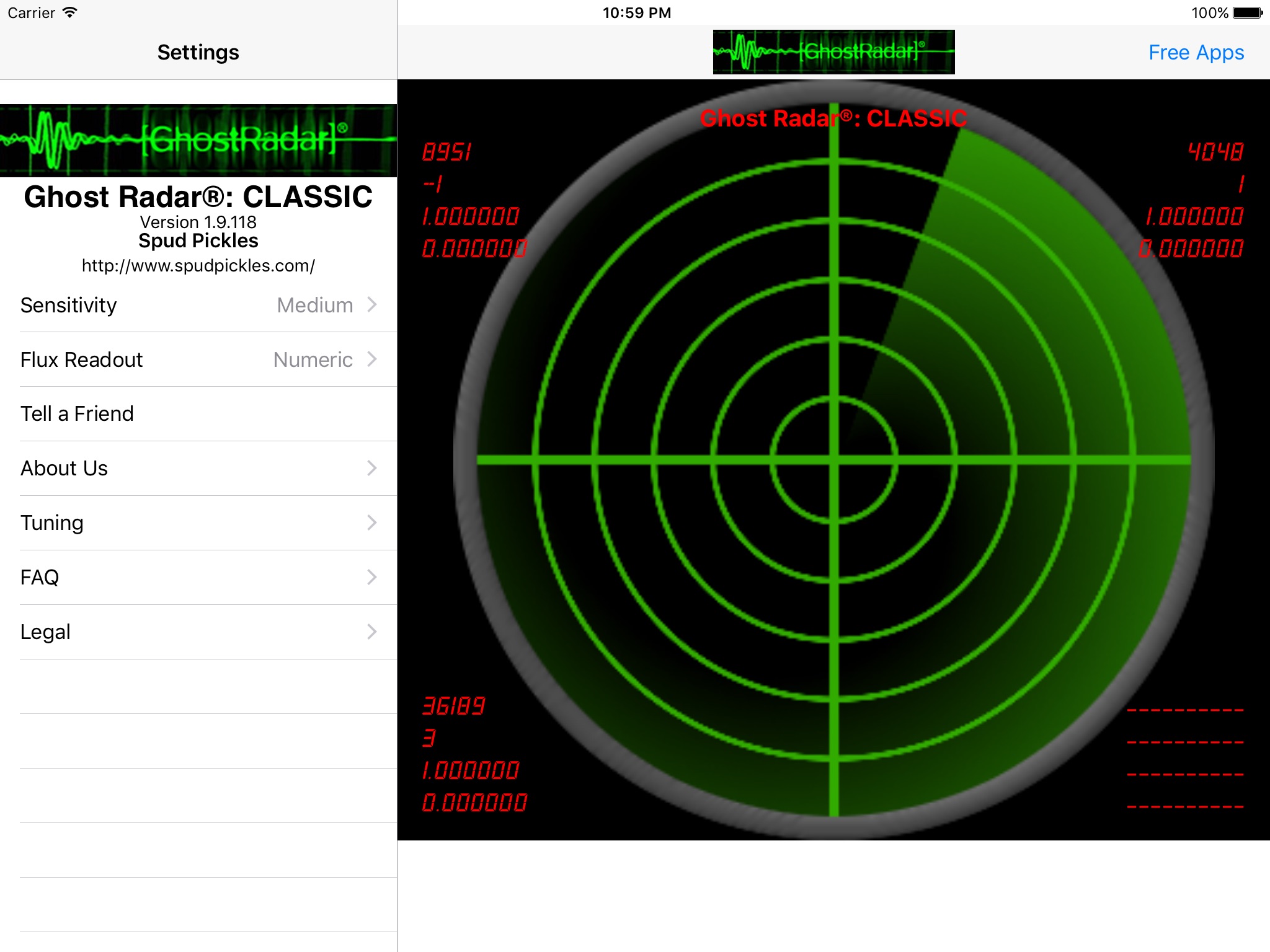Change the Numeric flux readout value
The height and width of the screenshot is (952, 1270).
click(313, 359)
